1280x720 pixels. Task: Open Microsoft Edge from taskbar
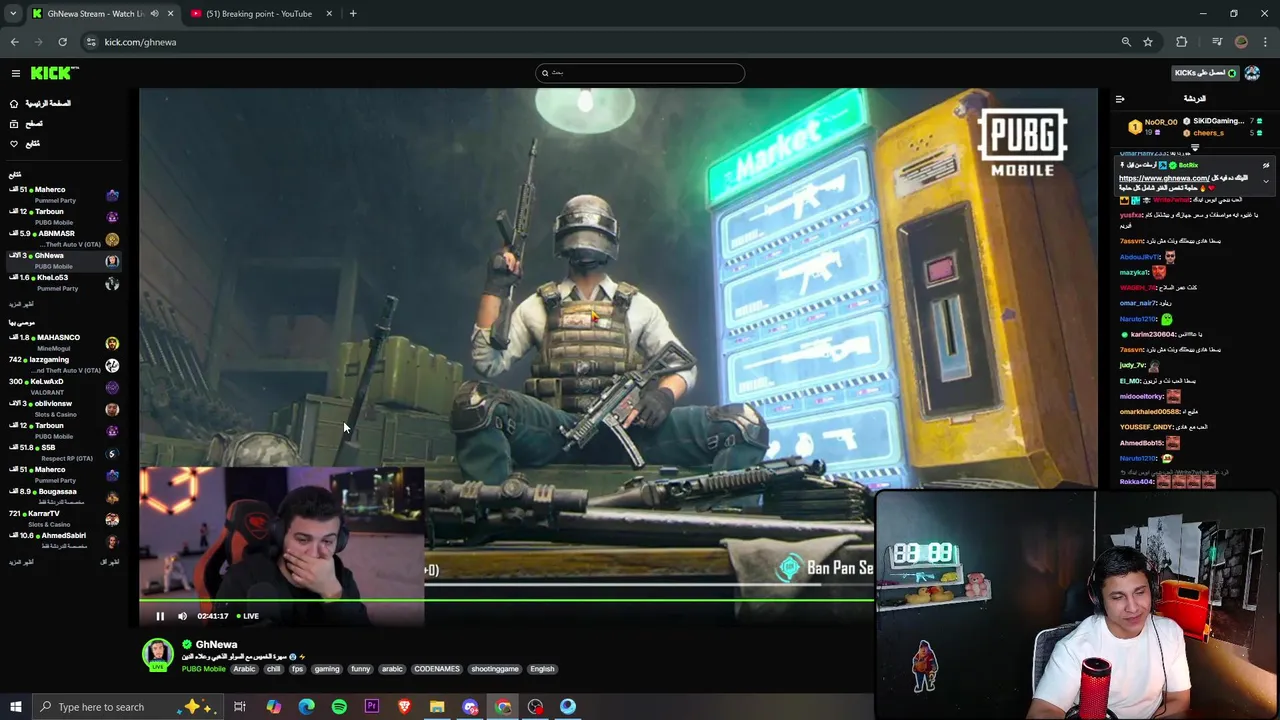(306, 707)
